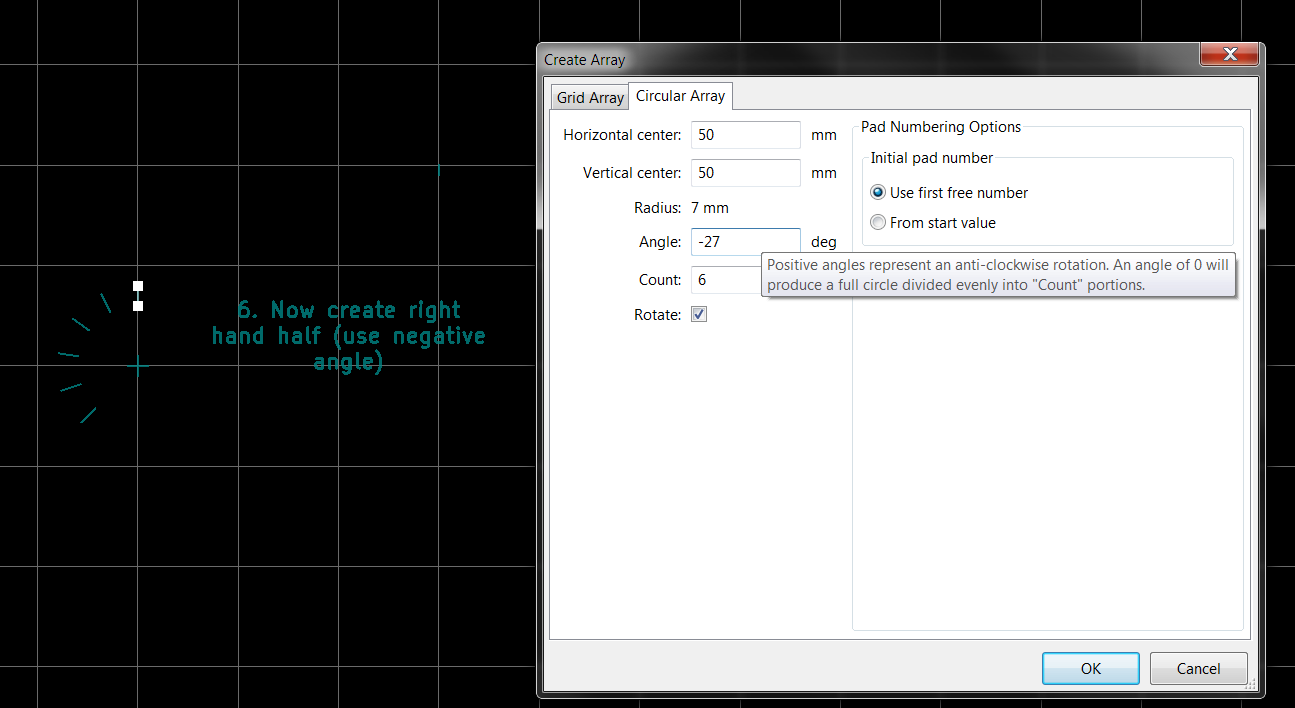Click the Angle field showing -27

click(x=745, y=242)
